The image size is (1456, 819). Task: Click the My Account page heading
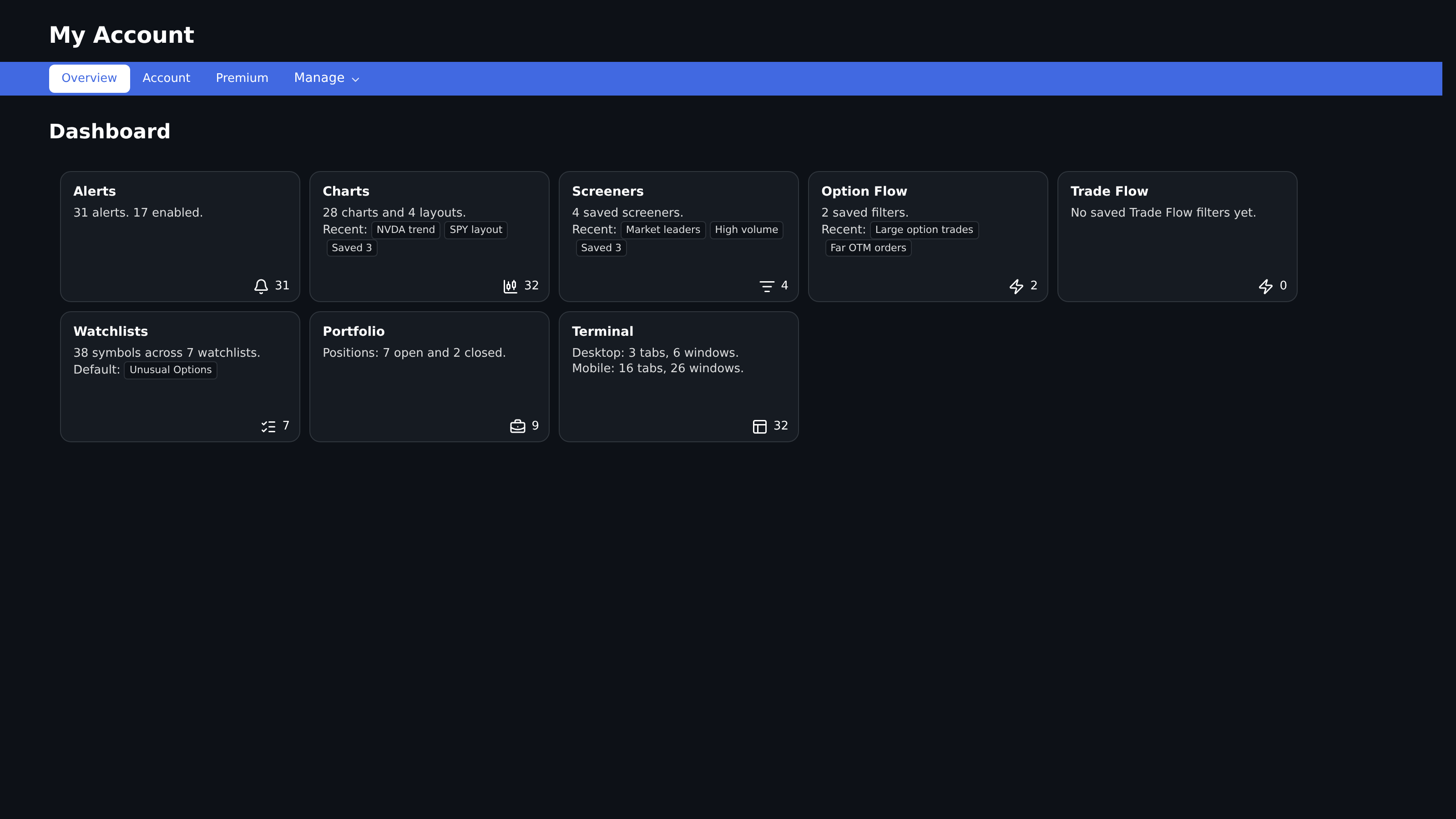point(121,35)
